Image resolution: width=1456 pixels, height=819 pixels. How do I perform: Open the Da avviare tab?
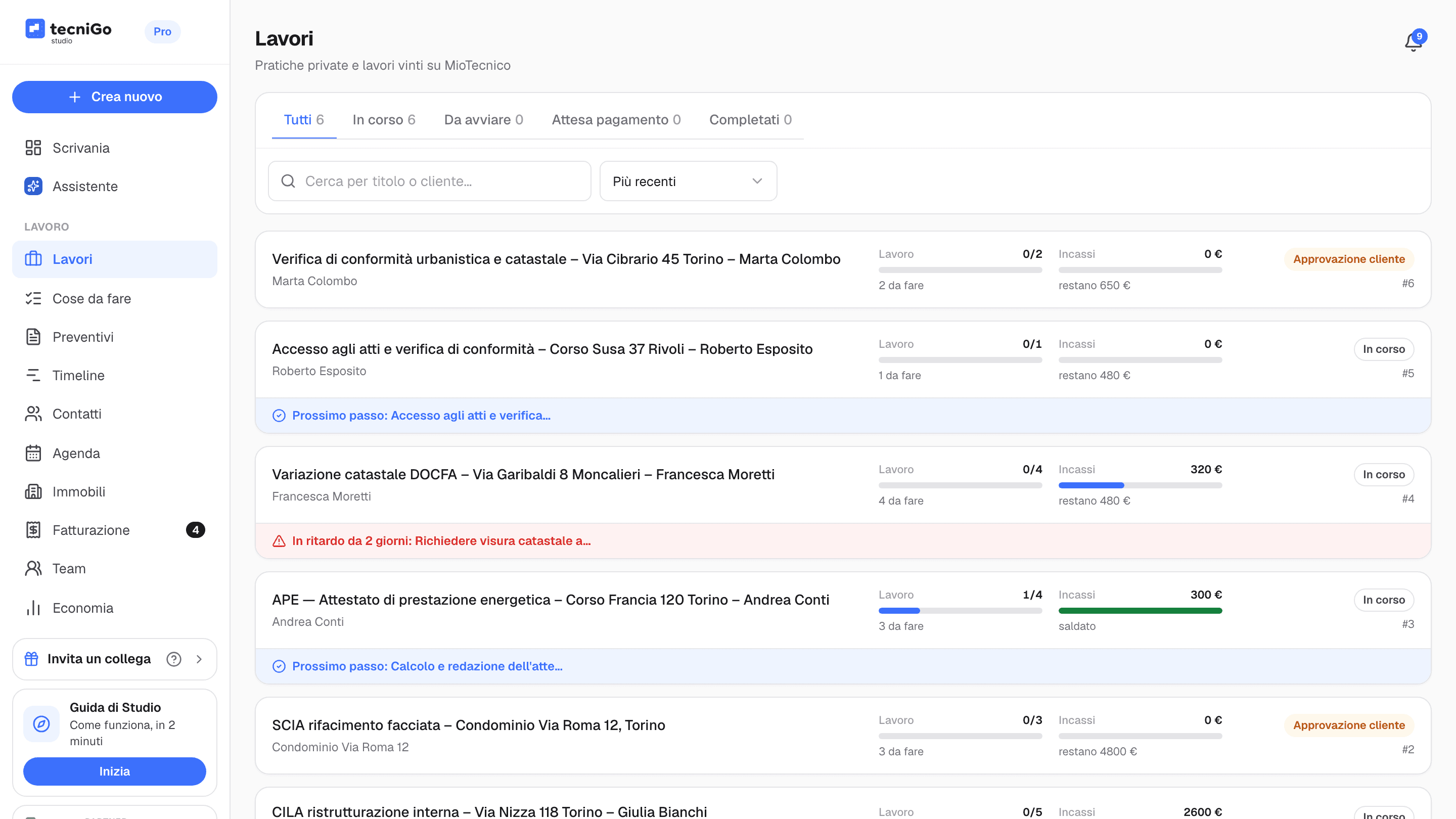tap(484, 120)
